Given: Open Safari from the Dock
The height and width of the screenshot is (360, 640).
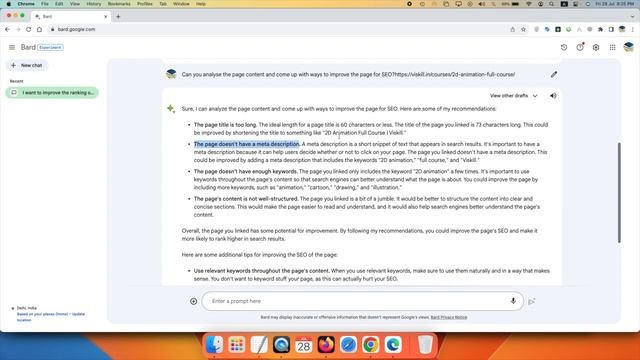Looking at the screenshot, I should [x=348, y=344].
